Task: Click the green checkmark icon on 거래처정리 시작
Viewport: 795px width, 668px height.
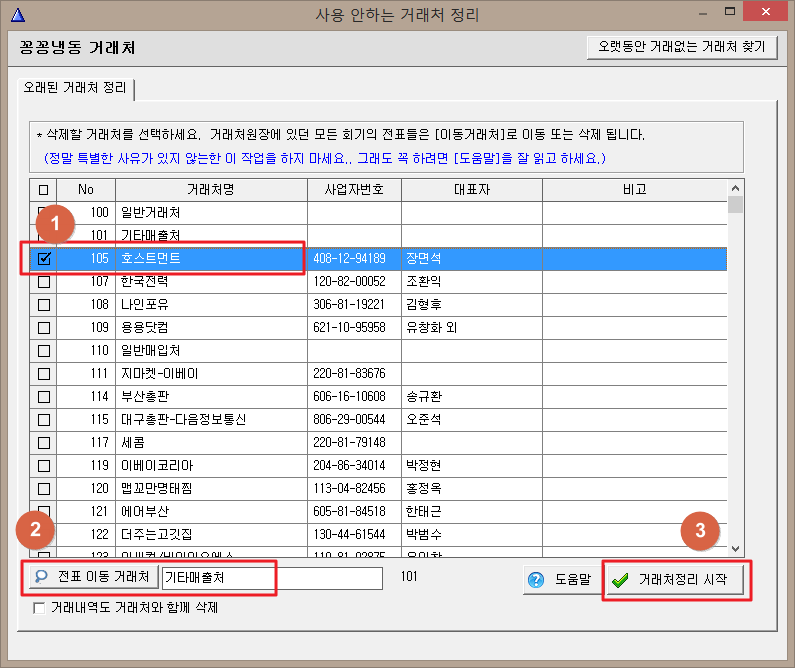Action: (620, 580)
